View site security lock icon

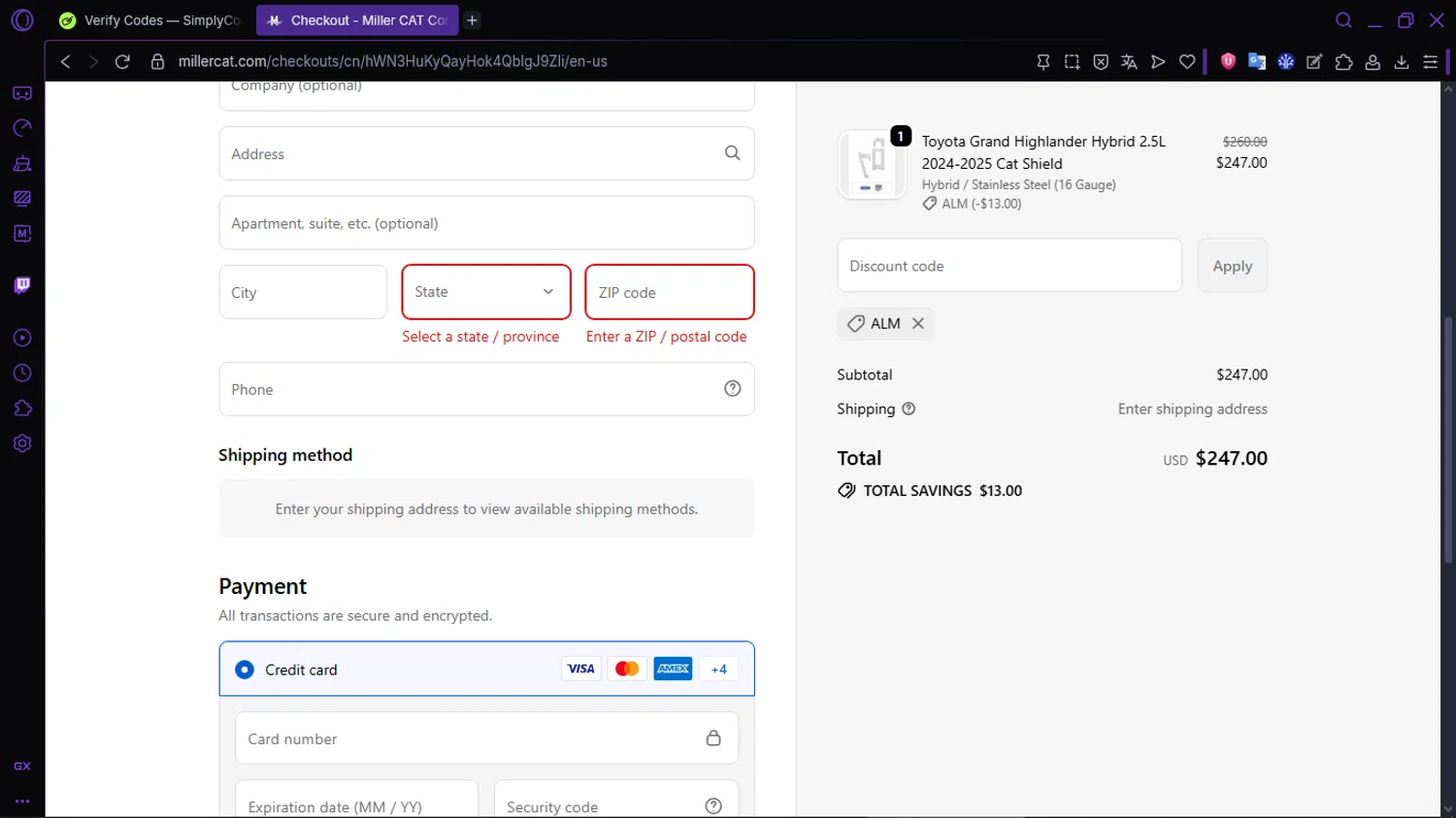[x=157, y=61]
